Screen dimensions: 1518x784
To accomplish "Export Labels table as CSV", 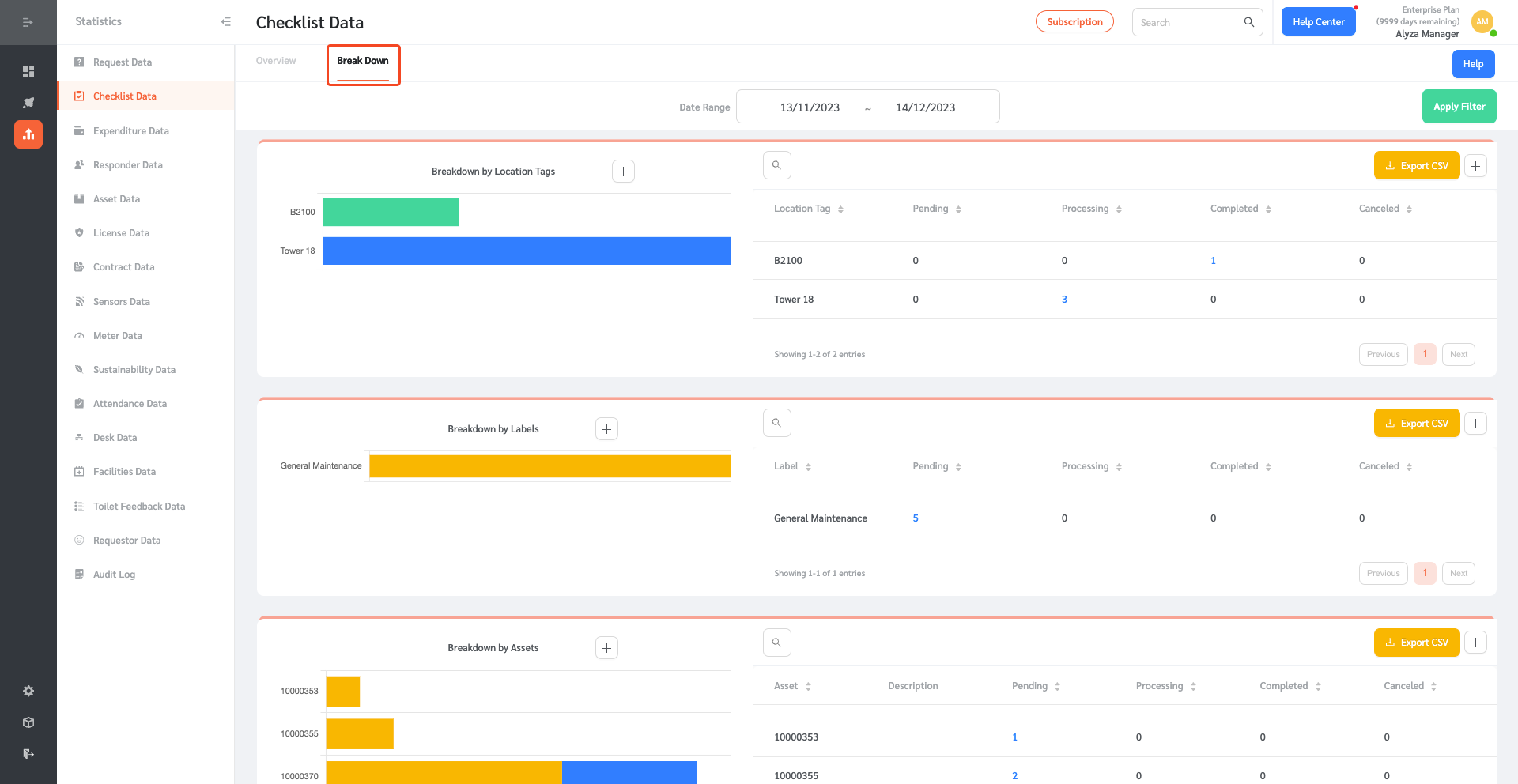I will coord(1417,424).
